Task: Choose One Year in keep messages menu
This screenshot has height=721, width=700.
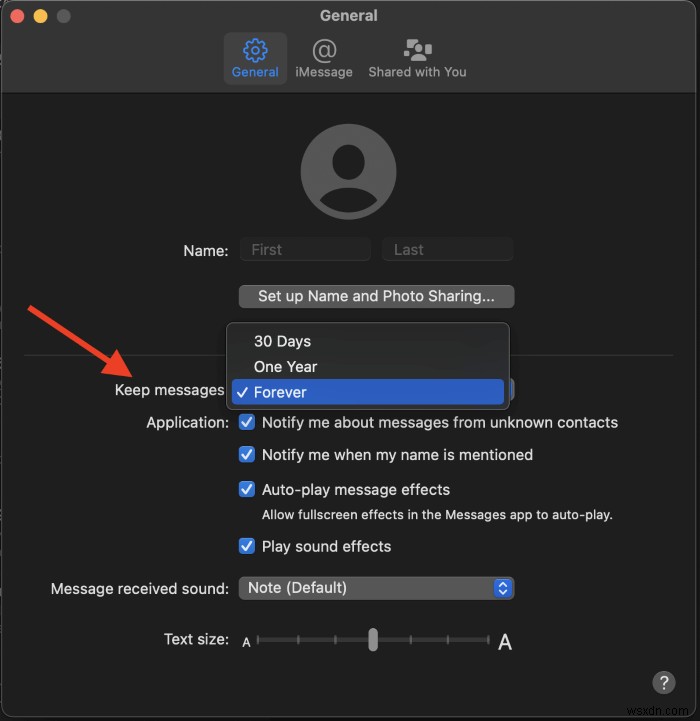Action: click(x=367, y=366)
